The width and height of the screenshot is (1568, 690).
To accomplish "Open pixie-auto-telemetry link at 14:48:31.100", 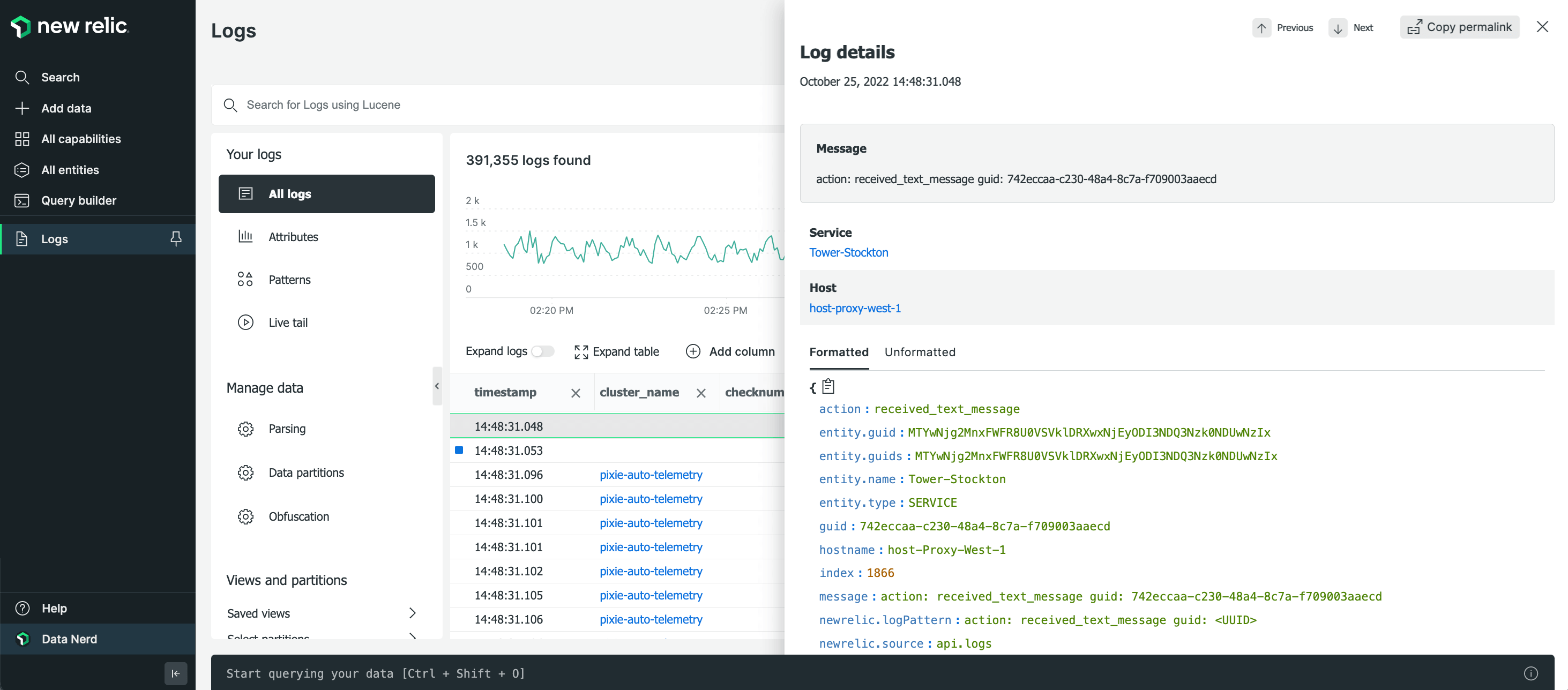I will (x=651, y=499).
